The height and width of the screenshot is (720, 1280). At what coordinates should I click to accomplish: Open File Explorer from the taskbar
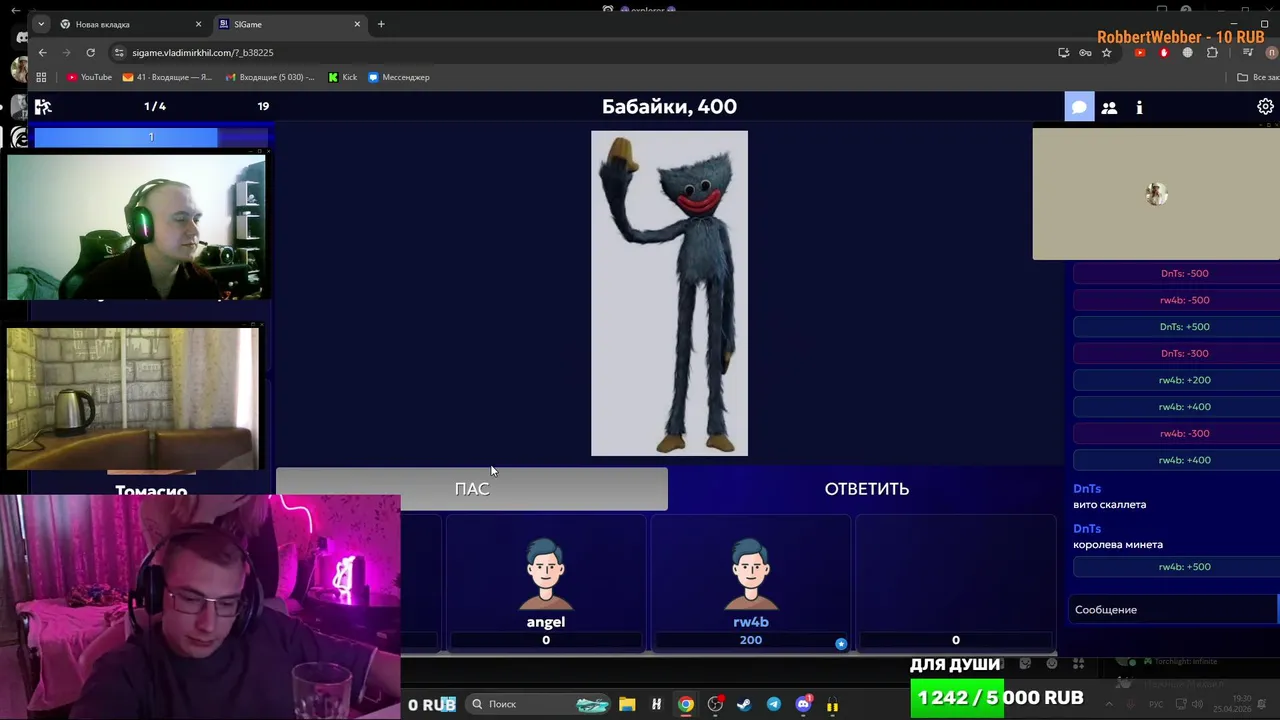pyautogui.click(x=627, y=704)
